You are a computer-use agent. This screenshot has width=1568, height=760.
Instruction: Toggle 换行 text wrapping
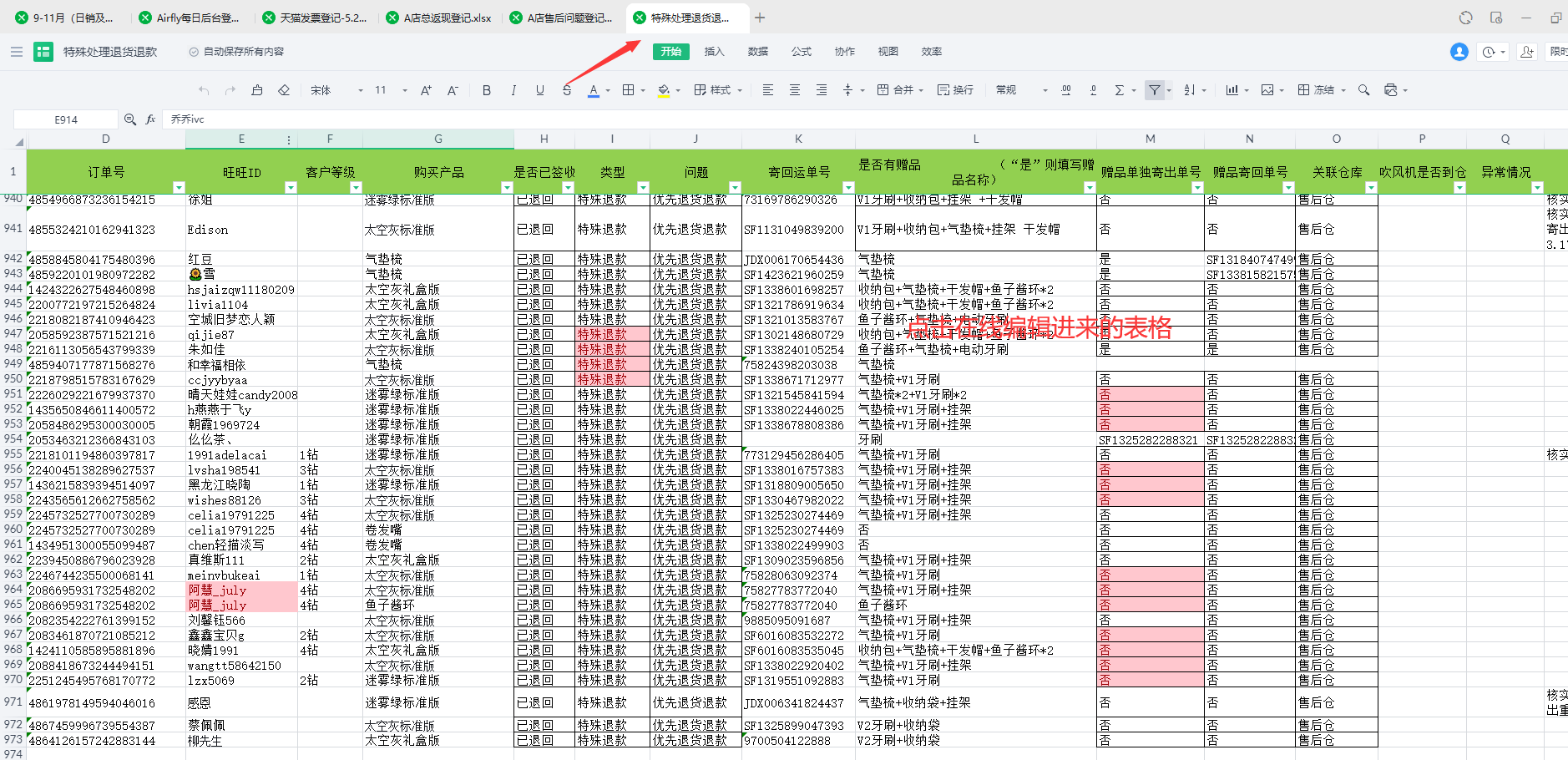click(955, 90)
